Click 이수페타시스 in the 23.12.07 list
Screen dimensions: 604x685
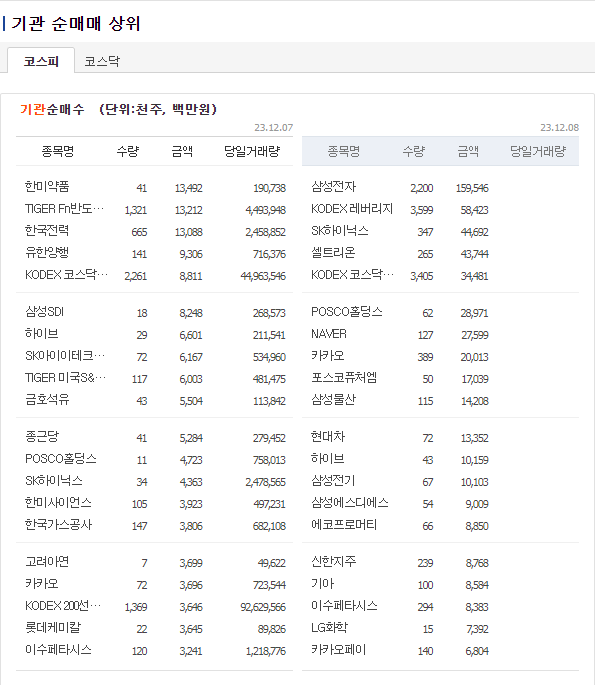point(58,649)
